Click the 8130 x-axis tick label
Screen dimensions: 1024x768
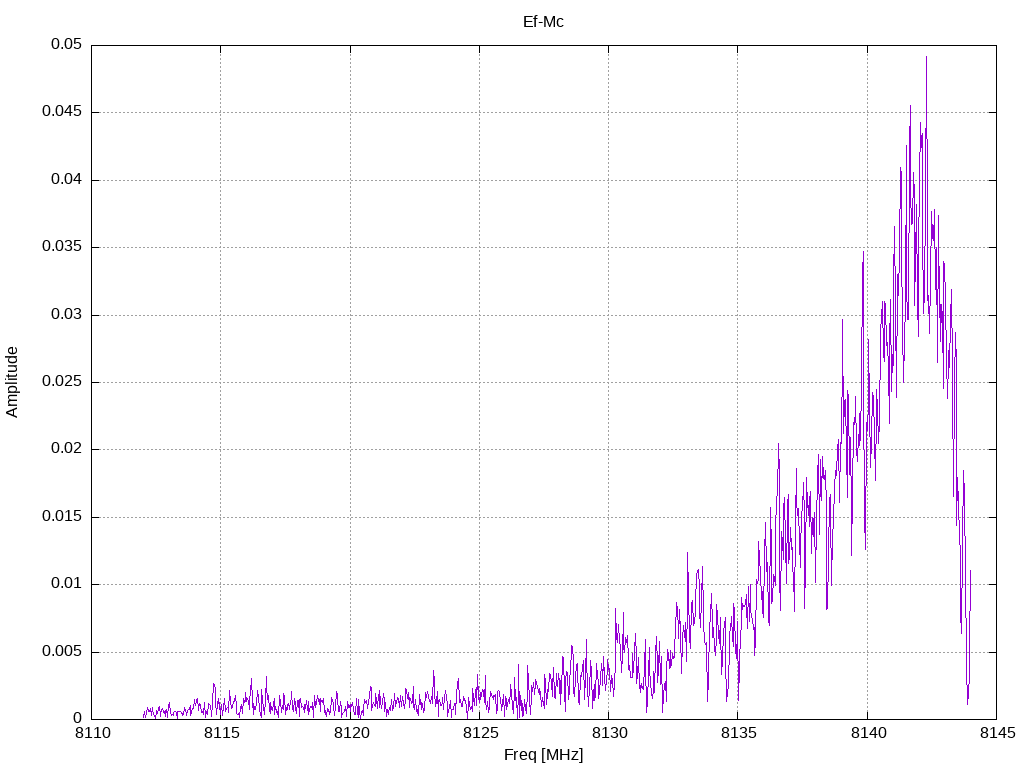point(608,735)
